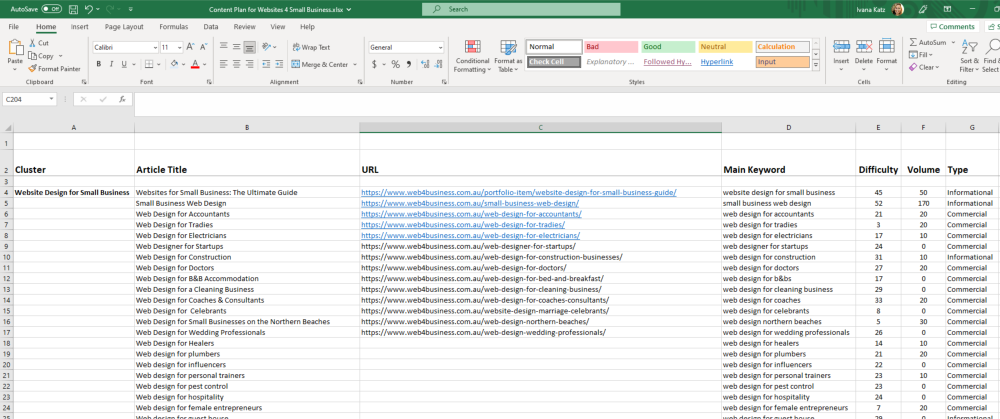Expand the General number format dropdown

tap(440, 47)
